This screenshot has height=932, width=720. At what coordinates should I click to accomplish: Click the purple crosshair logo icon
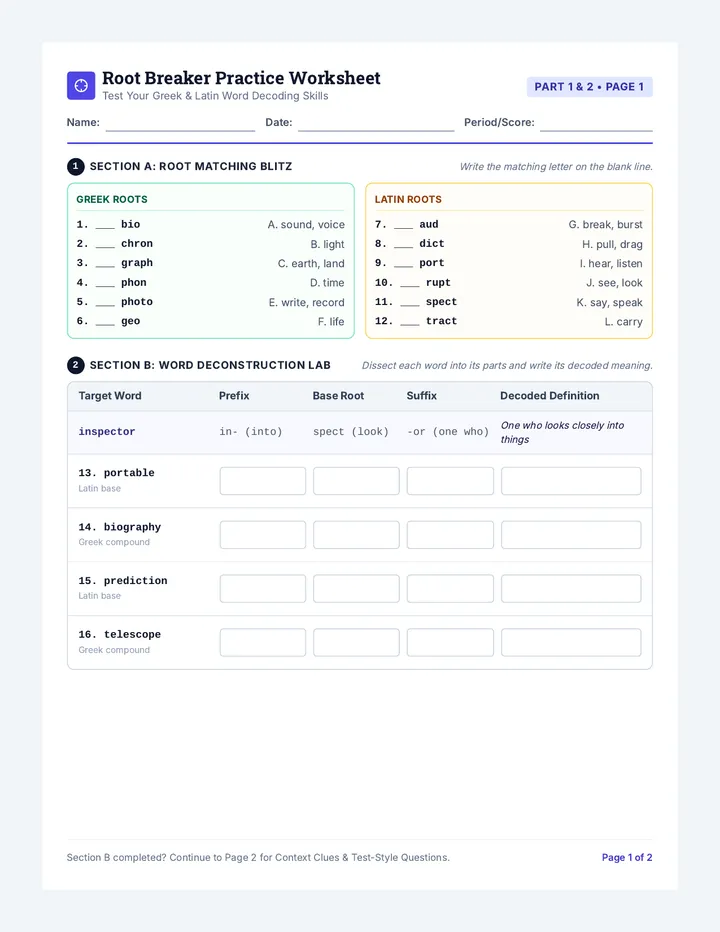(x=81, y=86)
